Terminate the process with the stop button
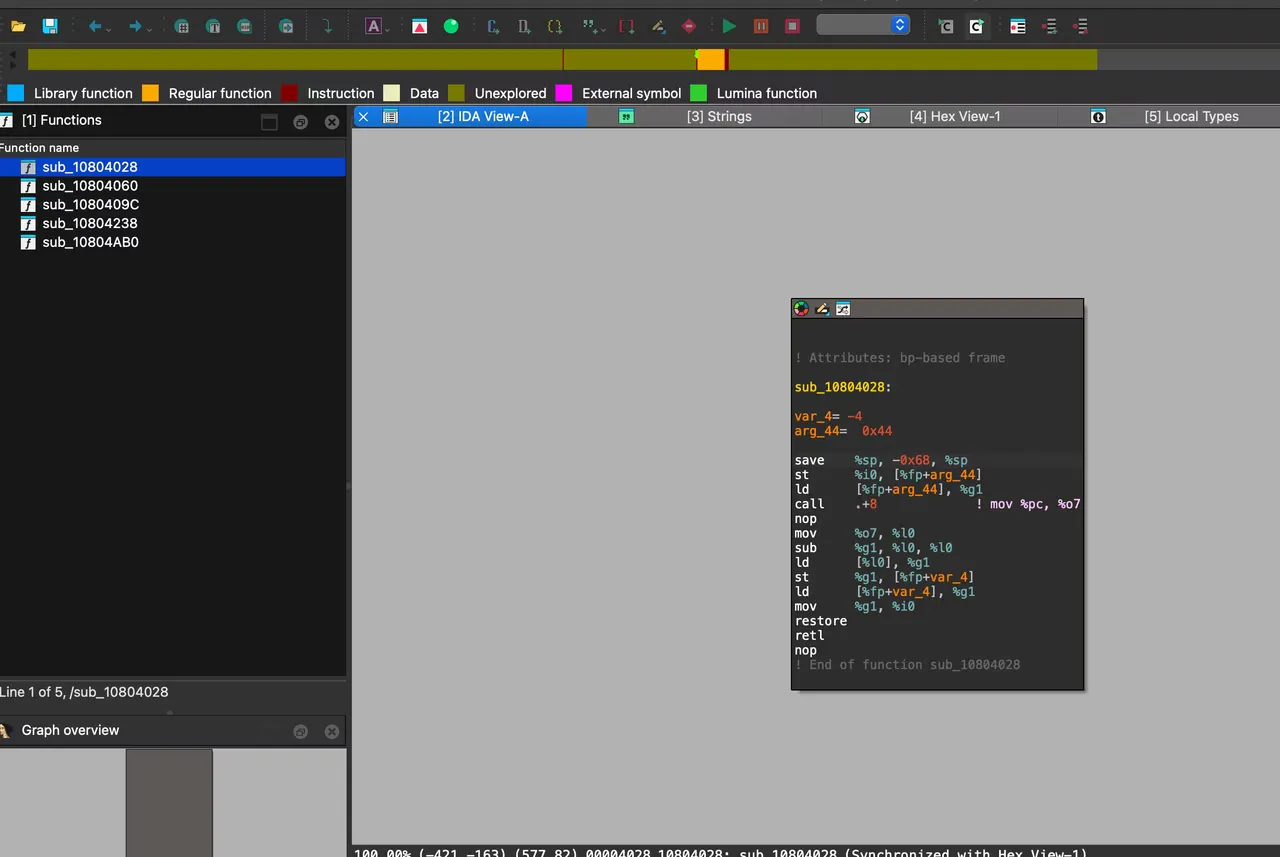 point(792,26)
